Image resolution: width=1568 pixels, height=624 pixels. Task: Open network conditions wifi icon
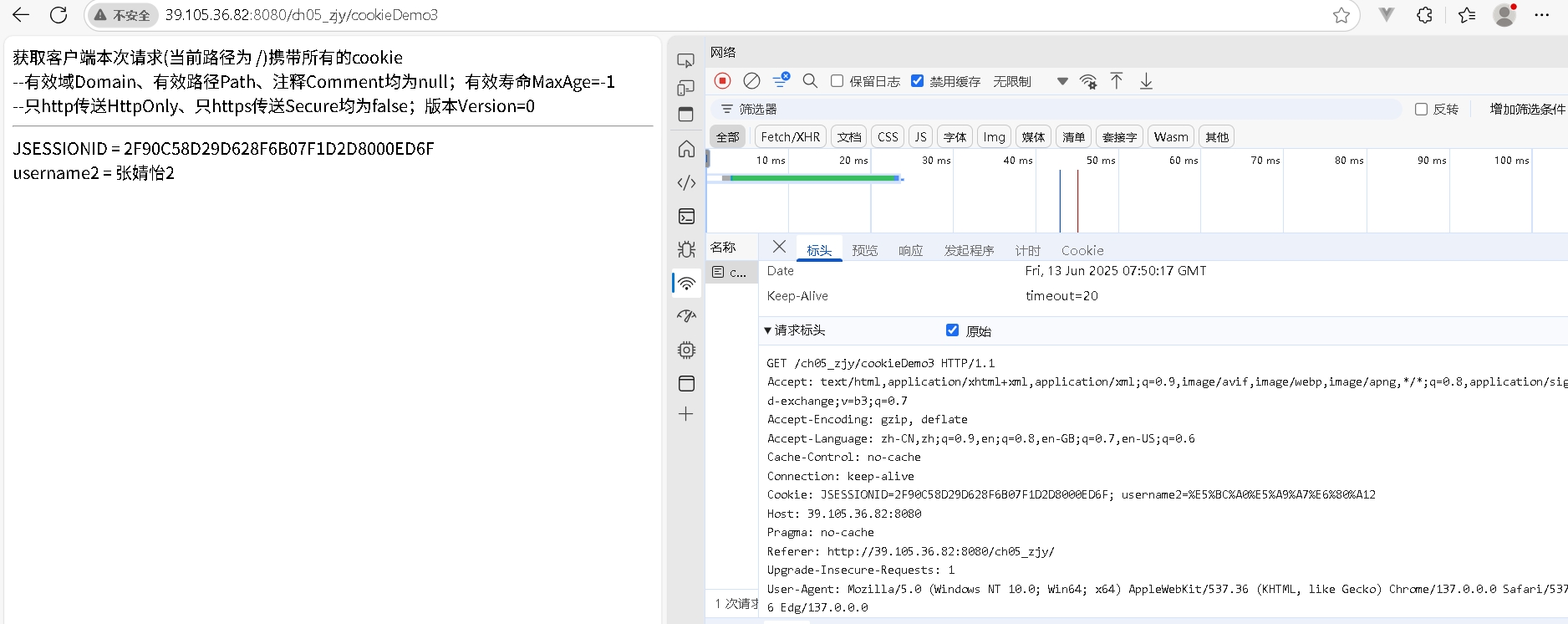(1088, 81)
